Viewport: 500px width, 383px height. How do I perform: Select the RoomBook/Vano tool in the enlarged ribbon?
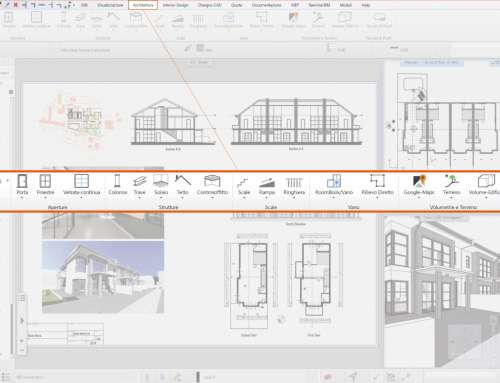pyautogui.click(x=334, y=185)
